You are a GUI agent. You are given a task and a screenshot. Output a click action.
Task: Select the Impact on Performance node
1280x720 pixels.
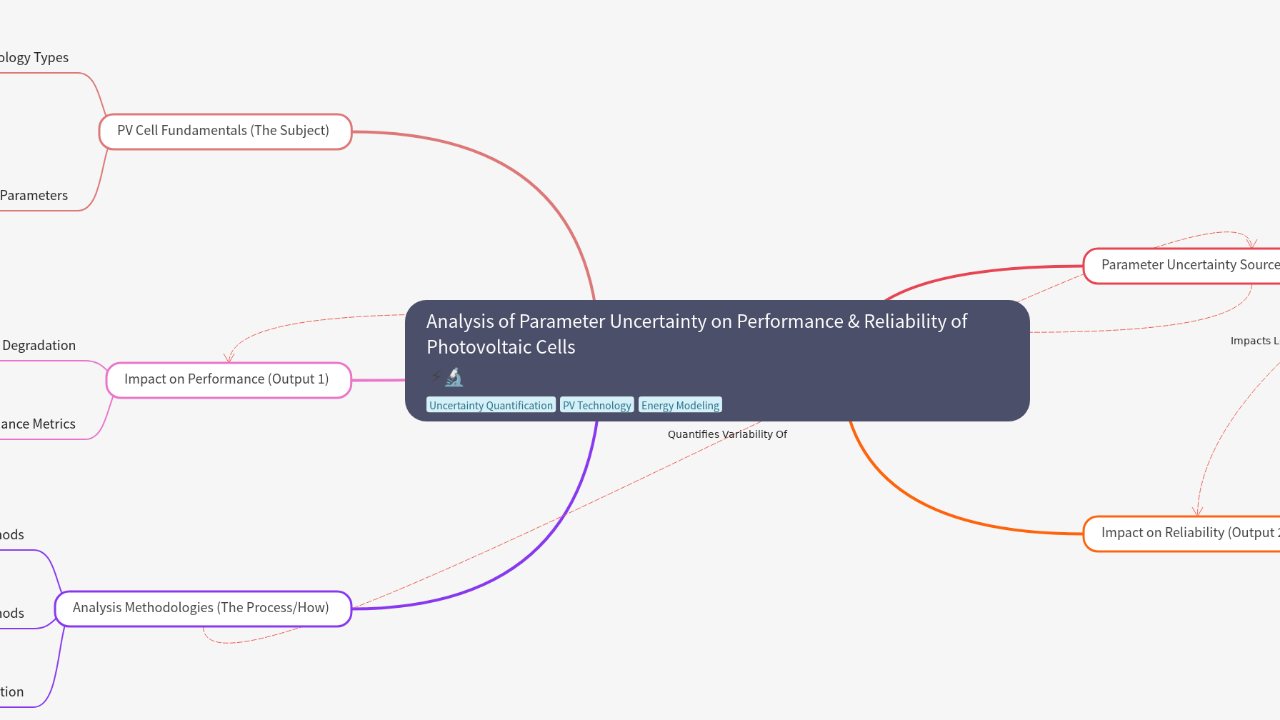[x=227, y=380]
